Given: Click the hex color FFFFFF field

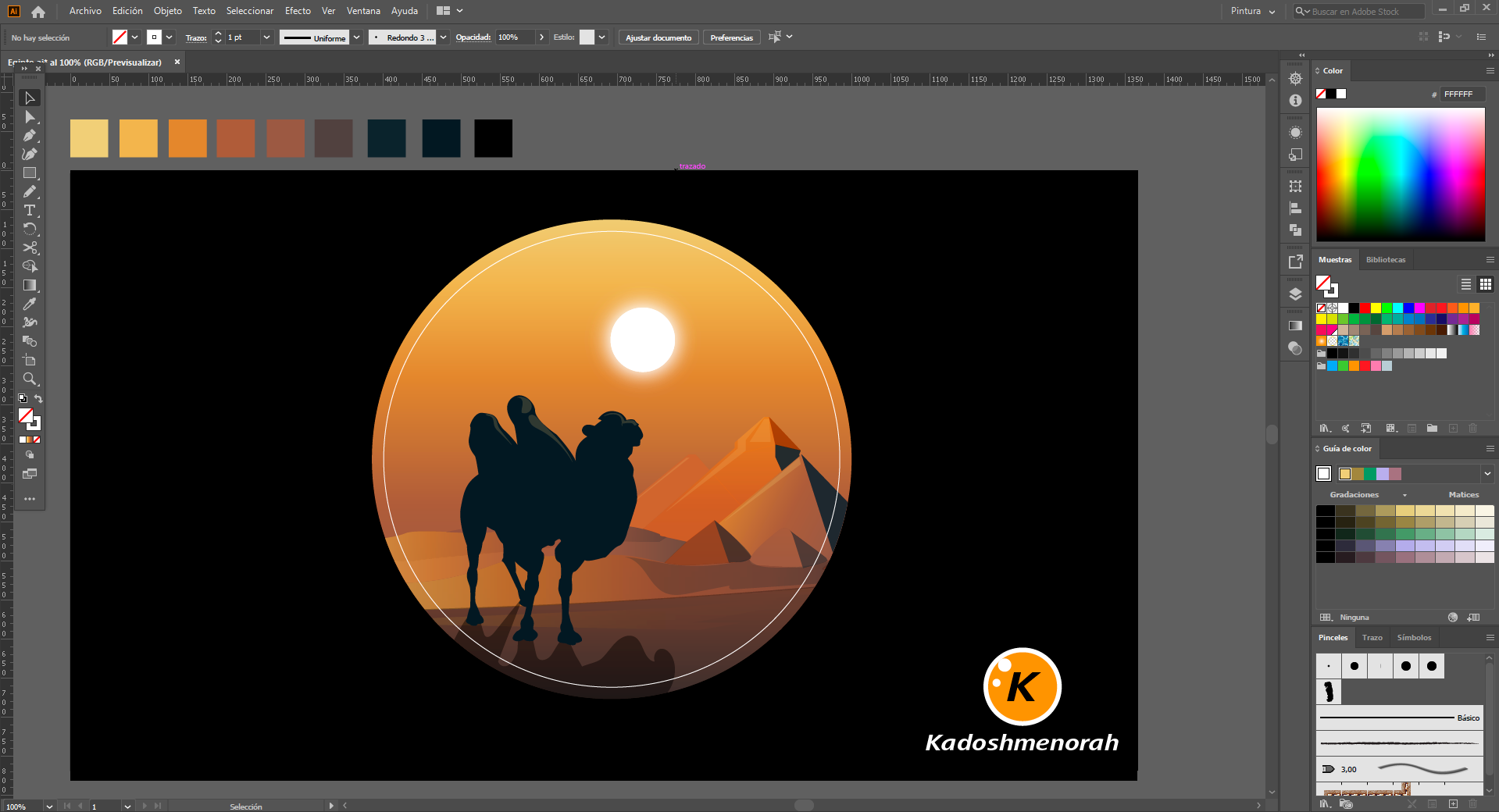Looking at the screenshot, I should click(x=1463, y=94).
